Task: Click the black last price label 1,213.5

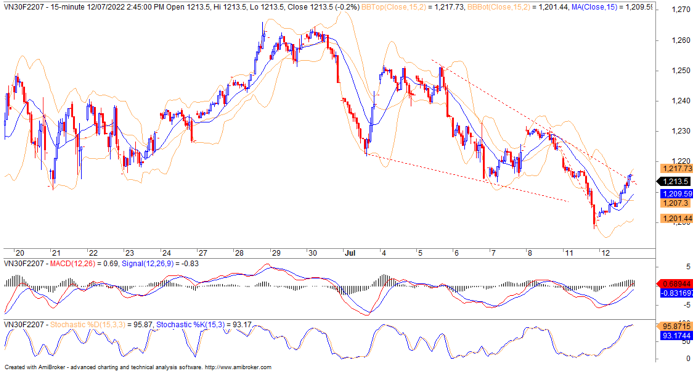Action: tap(676, 181)
